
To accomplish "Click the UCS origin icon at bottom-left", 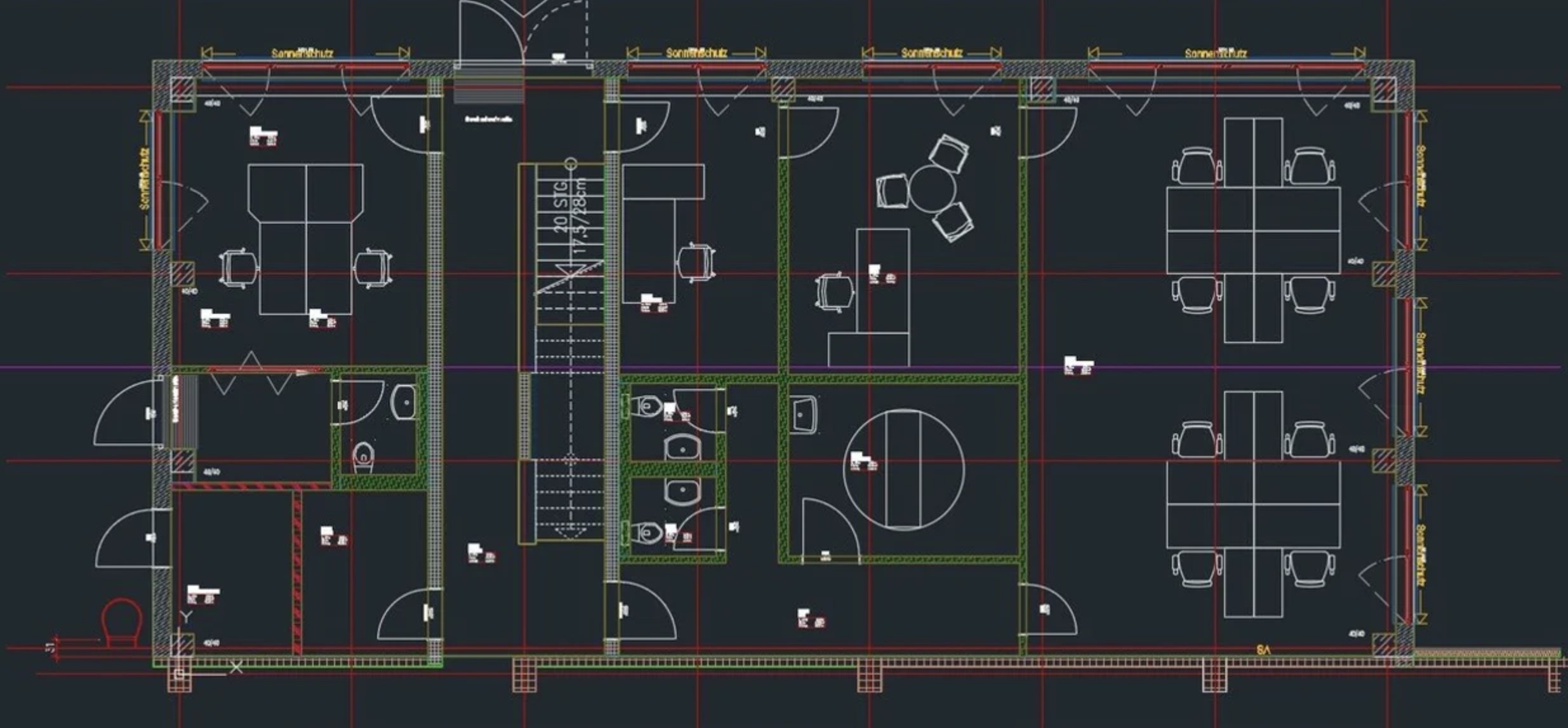I will tap(180, 673).
